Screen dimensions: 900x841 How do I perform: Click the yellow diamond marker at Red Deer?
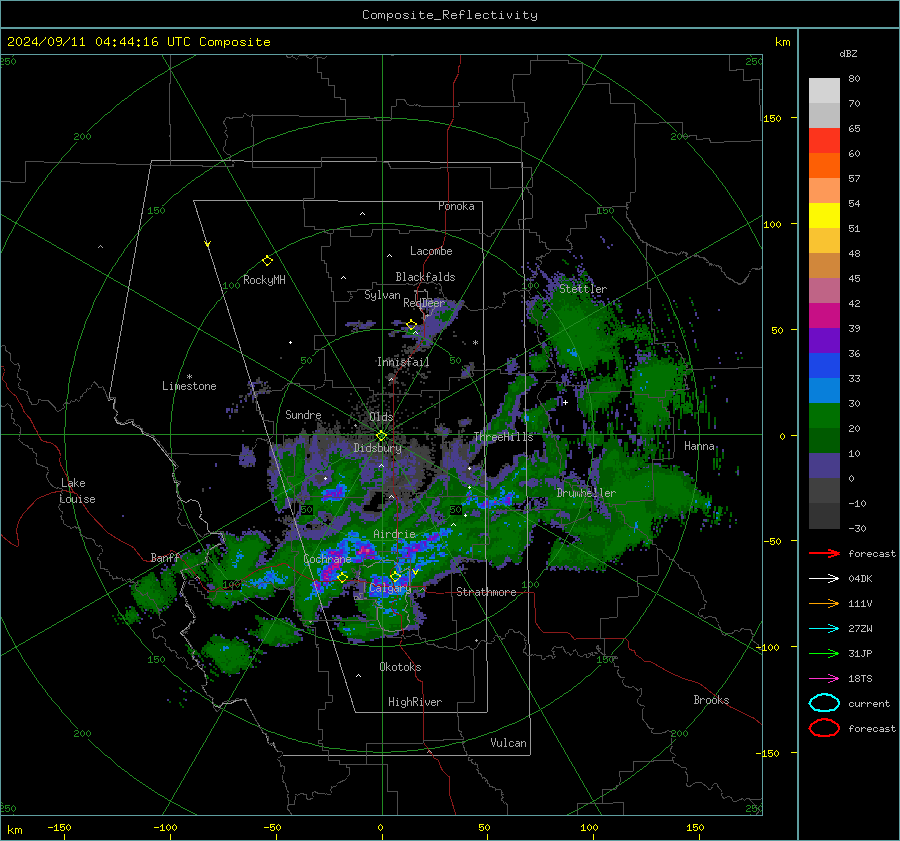(412, 325)
